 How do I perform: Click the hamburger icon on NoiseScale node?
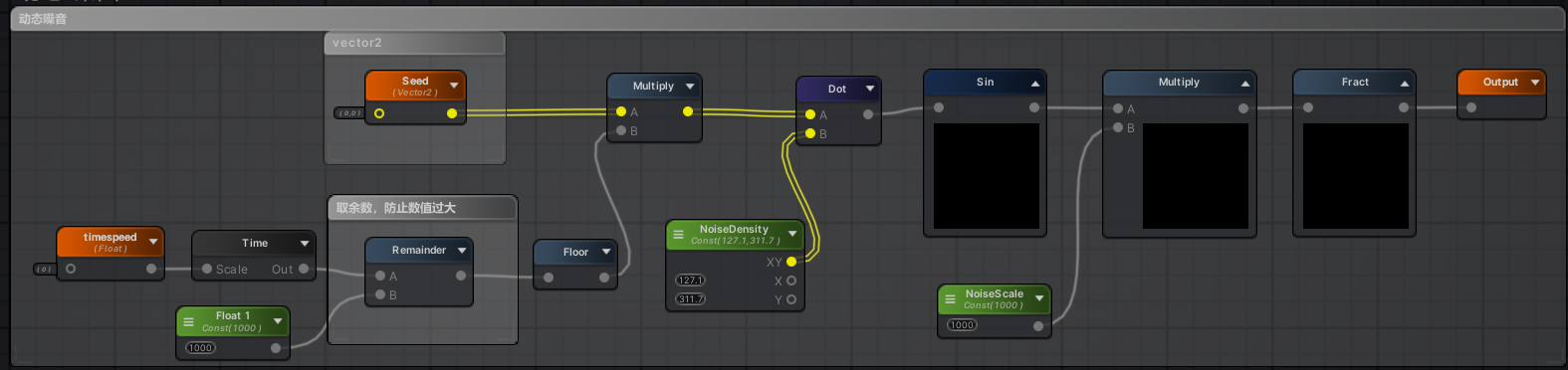(950, 299)
